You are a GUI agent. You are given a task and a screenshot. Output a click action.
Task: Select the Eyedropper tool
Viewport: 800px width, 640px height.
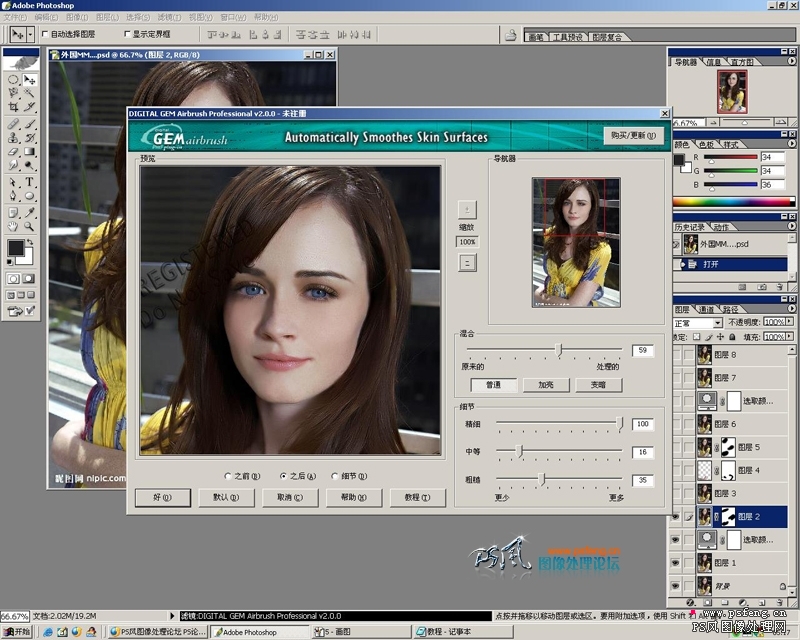(30, 213)
